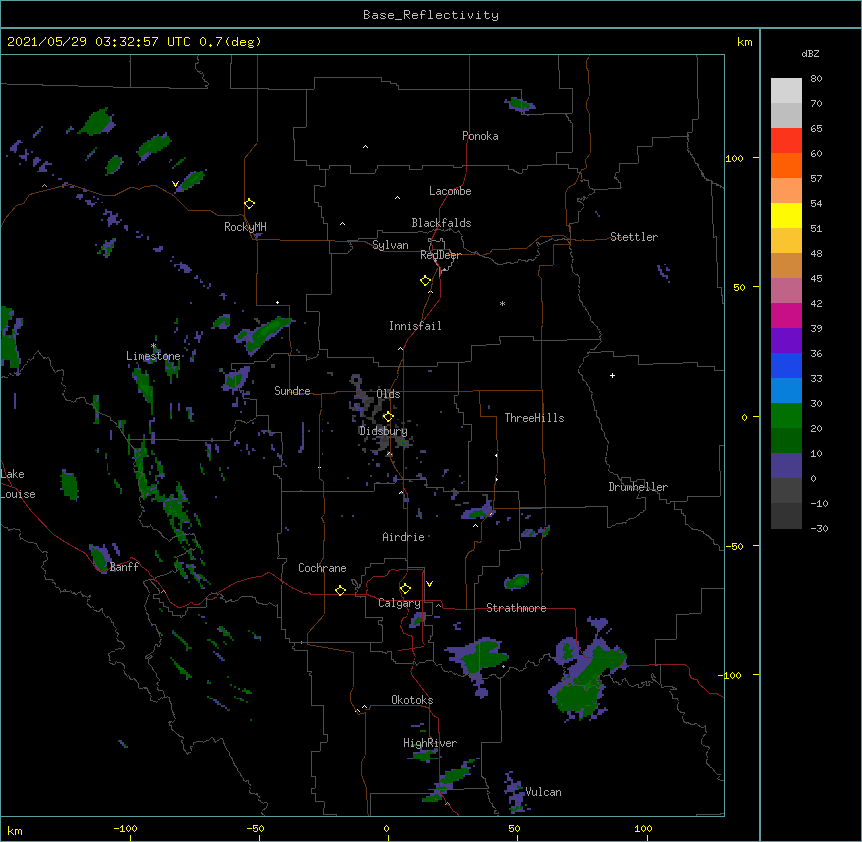Click the Banff label
Viewport: 862px width, 842px height.
click(124, 567)
